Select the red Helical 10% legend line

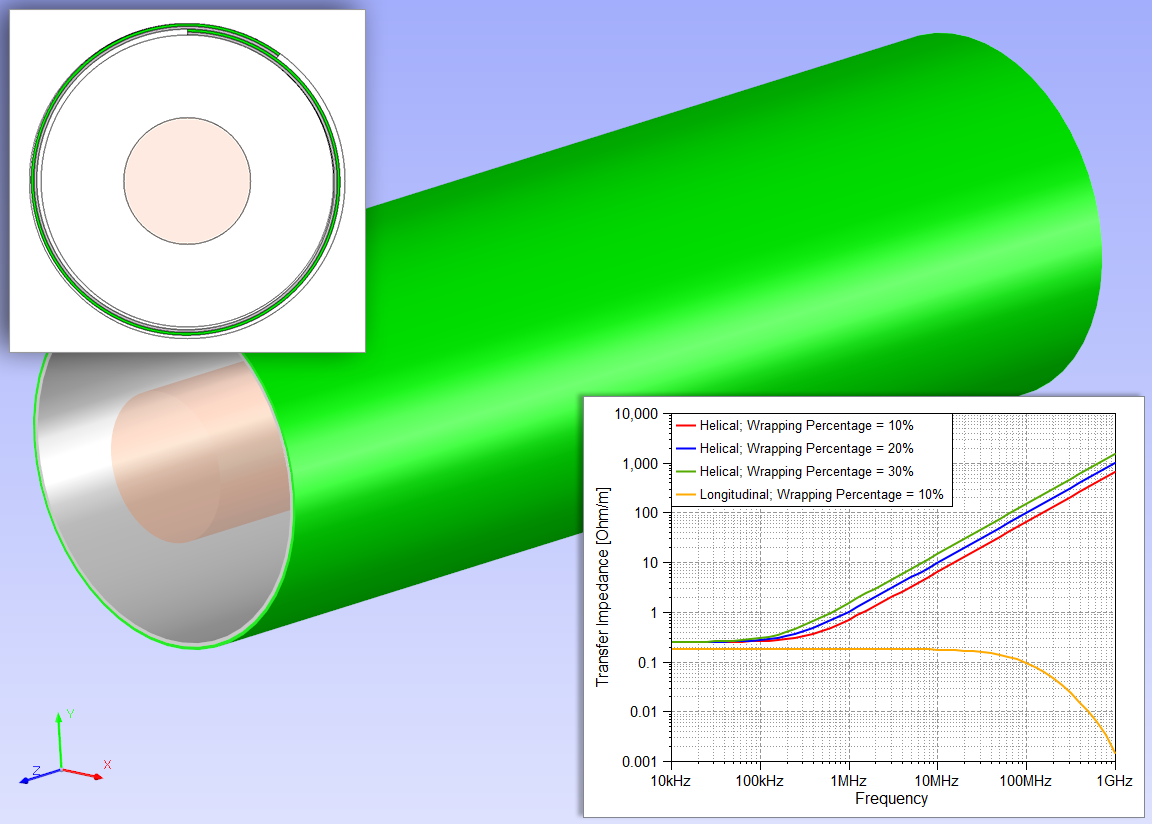686,426
